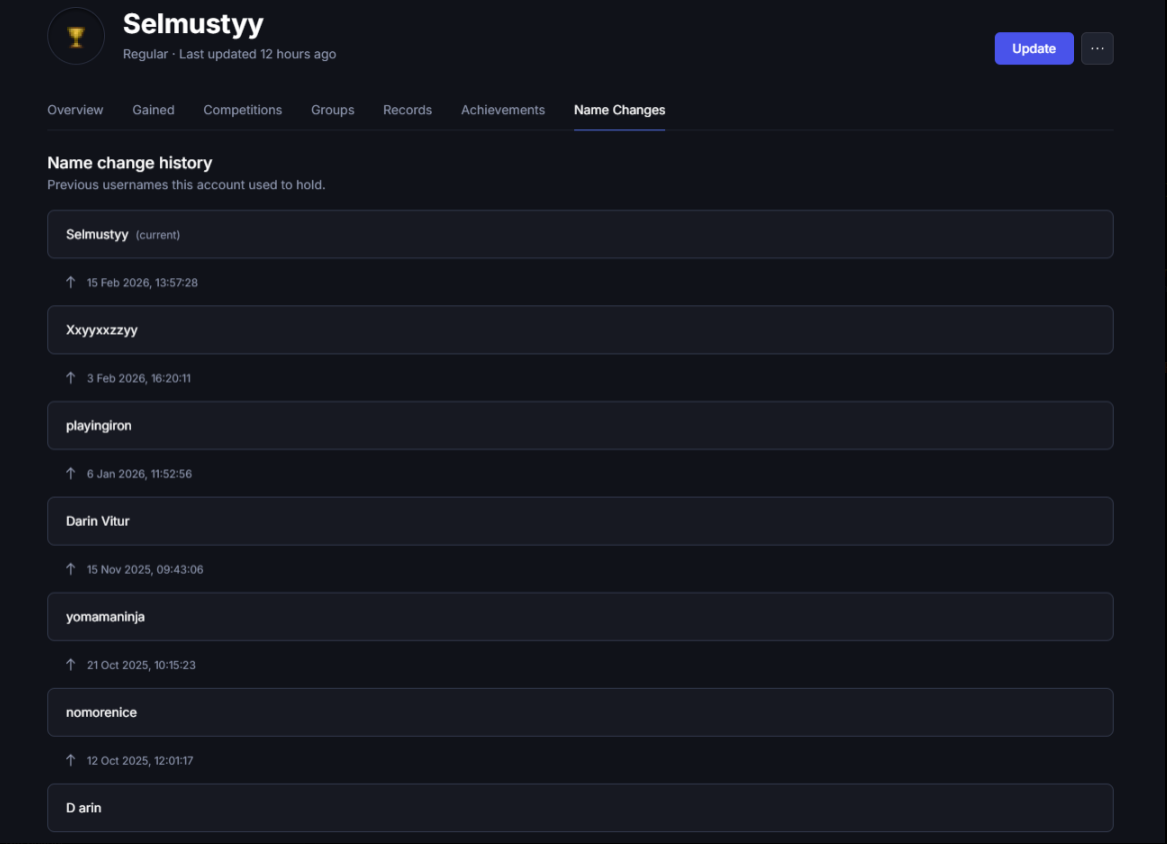The height and width of the screenshot is (844, 1167).
Task: Click the gold trophy profile icon
Action: 76,36
